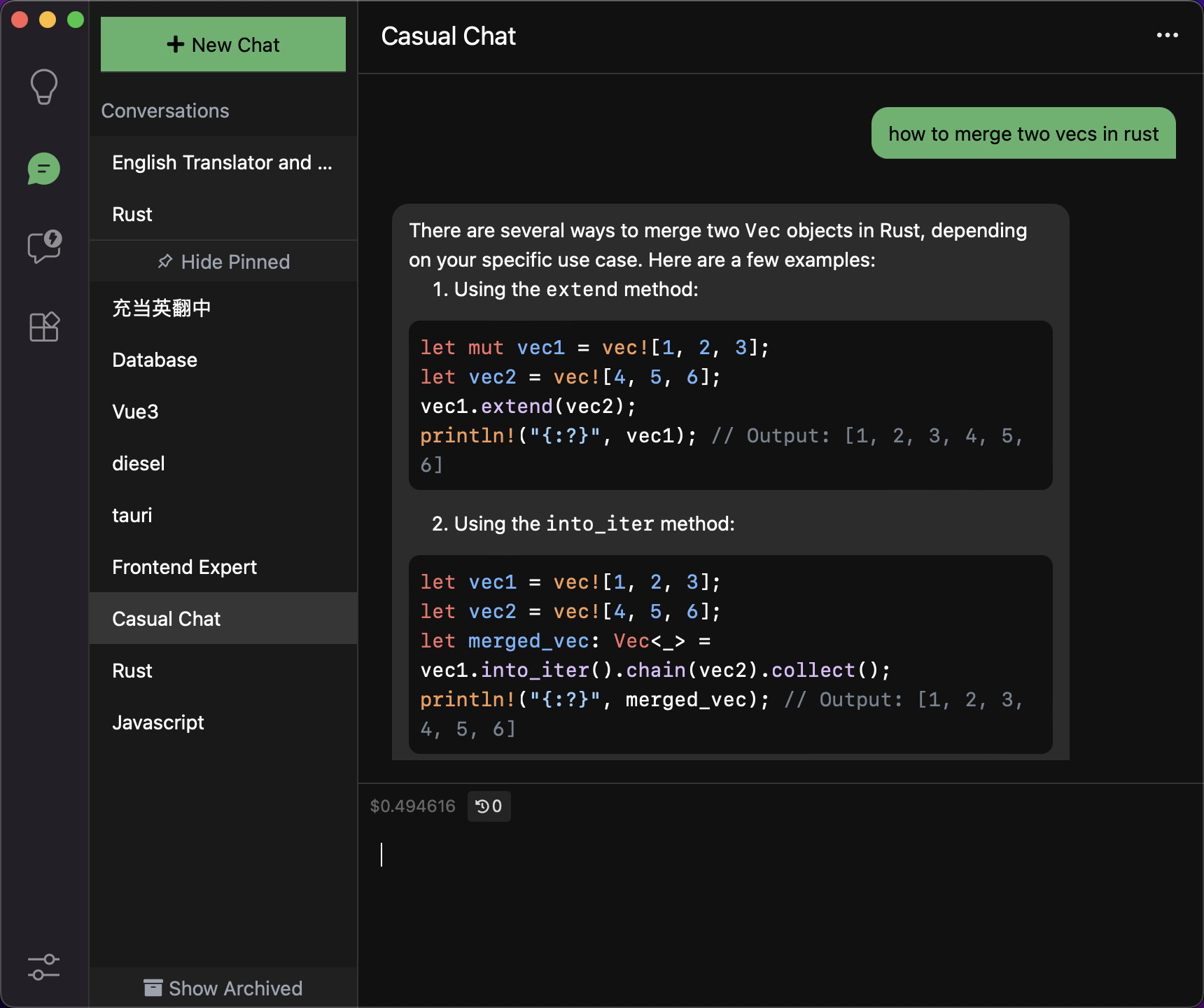Click the user message about merging vecs
This screenshot has height=1008, width=1204.
click(x=1023, y=134)
